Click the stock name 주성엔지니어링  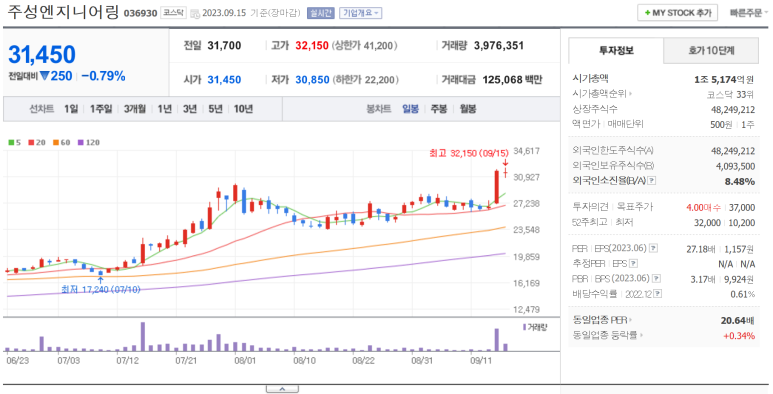pos(63,12)
